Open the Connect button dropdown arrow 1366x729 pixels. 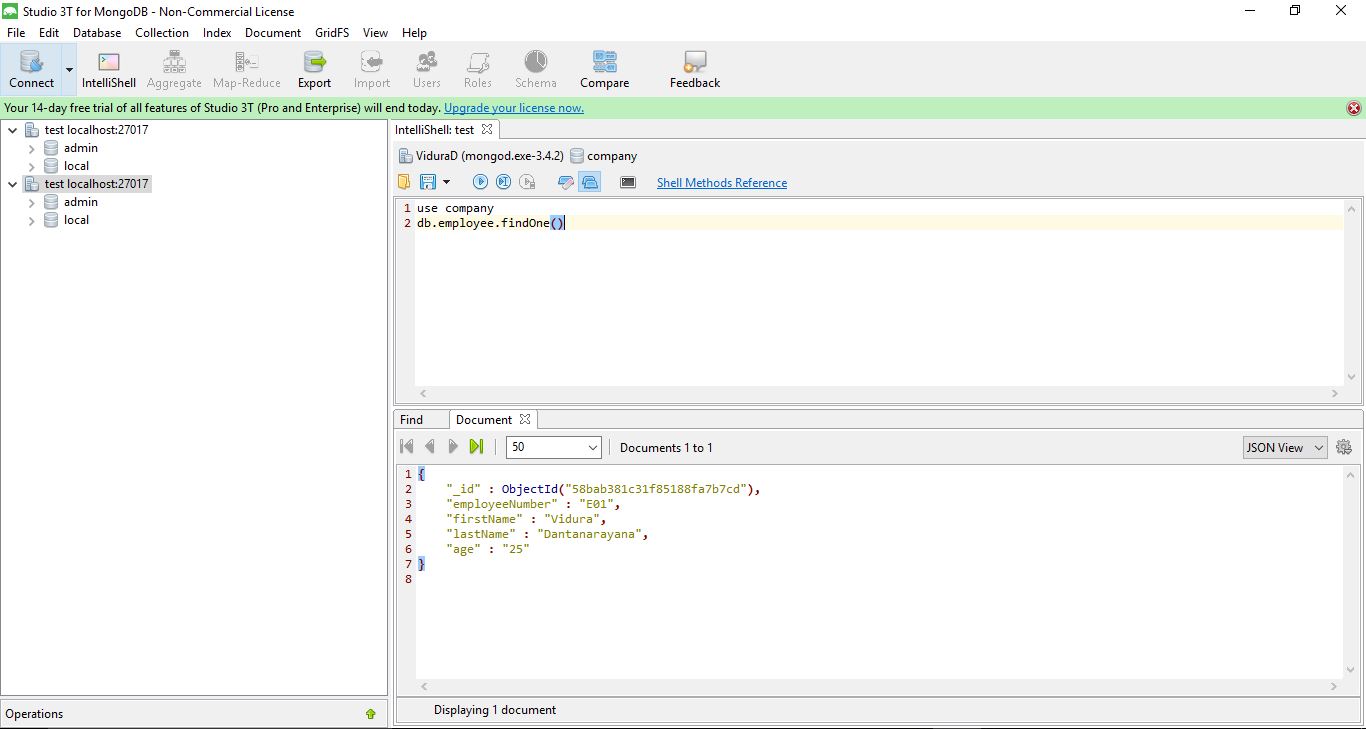69,70
